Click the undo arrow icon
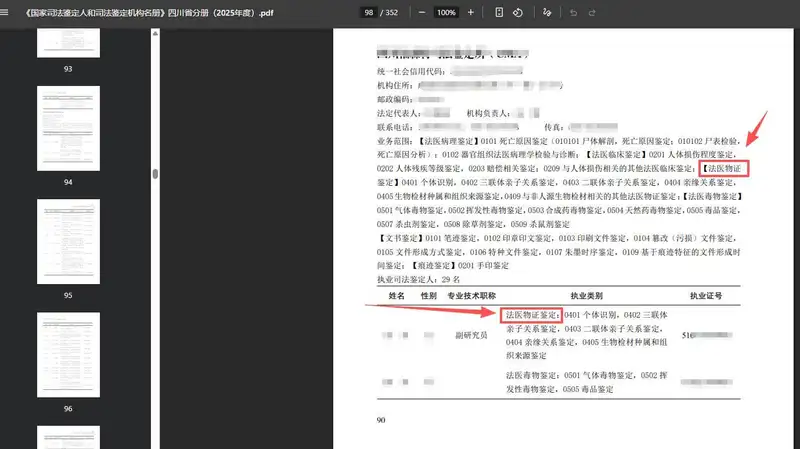This screenshot has width=800, height=449. (x=573, y=12)
